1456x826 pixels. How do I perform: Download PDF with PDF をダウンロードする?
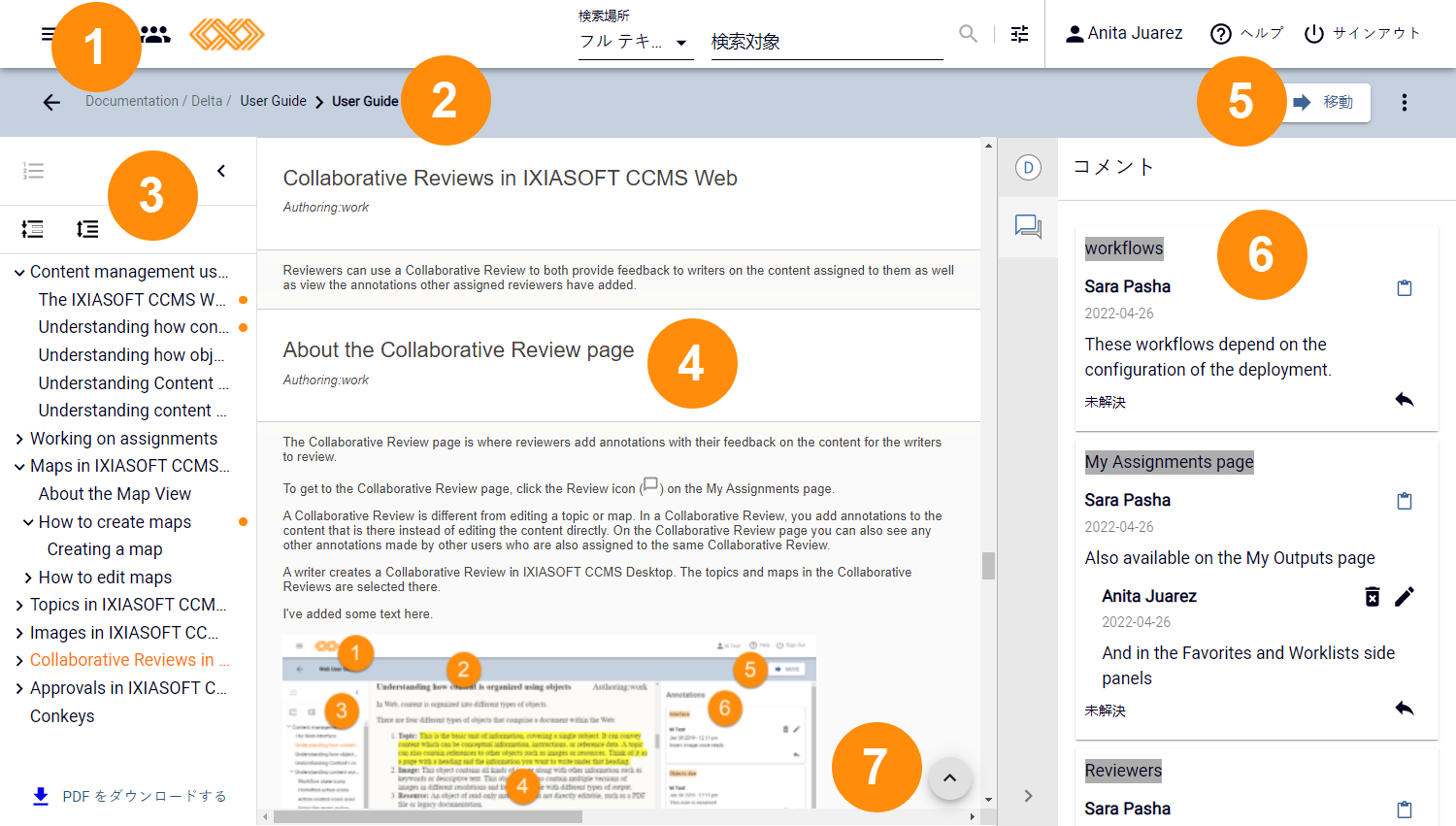pyautogui.click(x=129, y=796)
